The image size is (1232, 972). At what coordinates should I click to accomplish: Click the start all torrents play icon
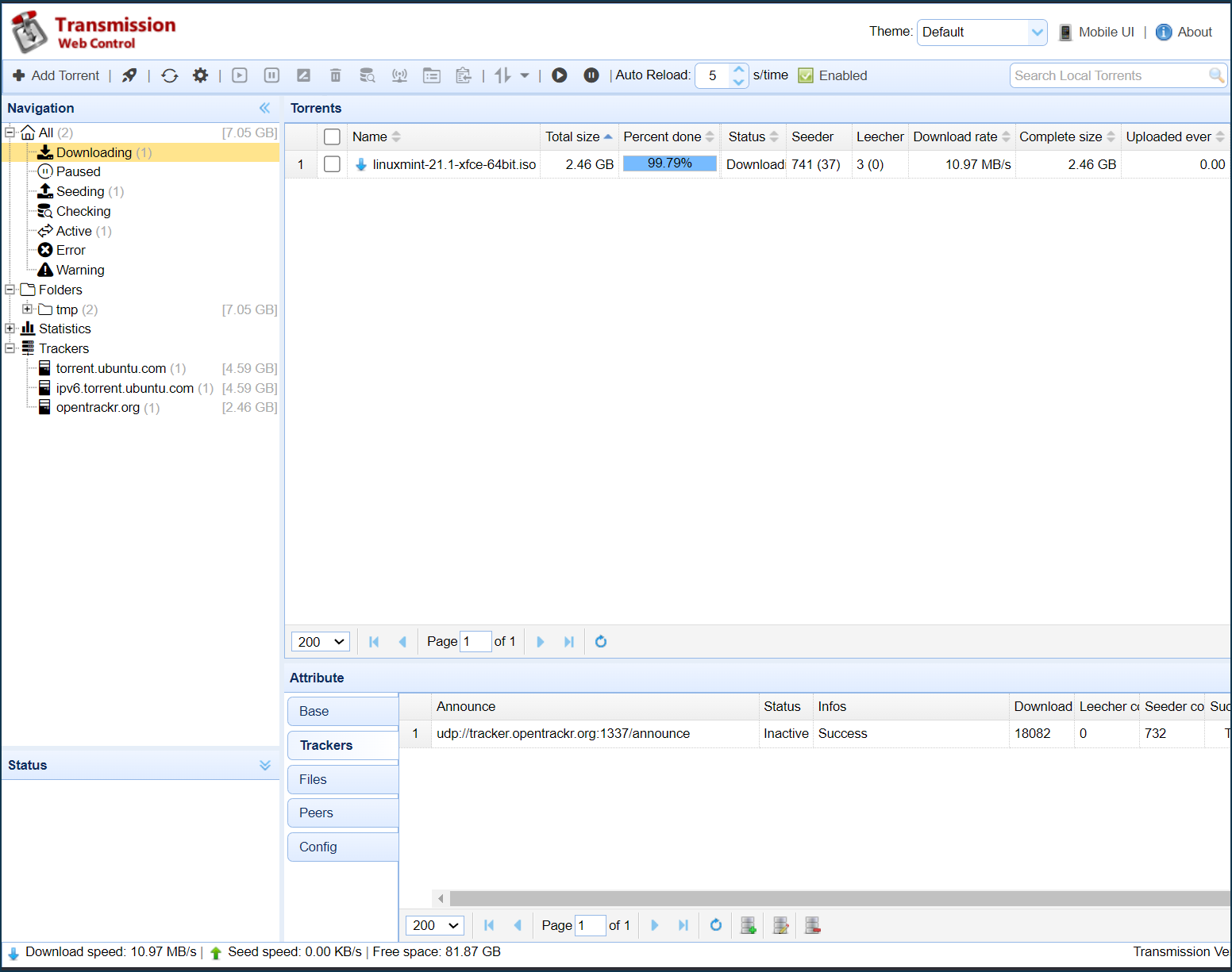[560, 75]
